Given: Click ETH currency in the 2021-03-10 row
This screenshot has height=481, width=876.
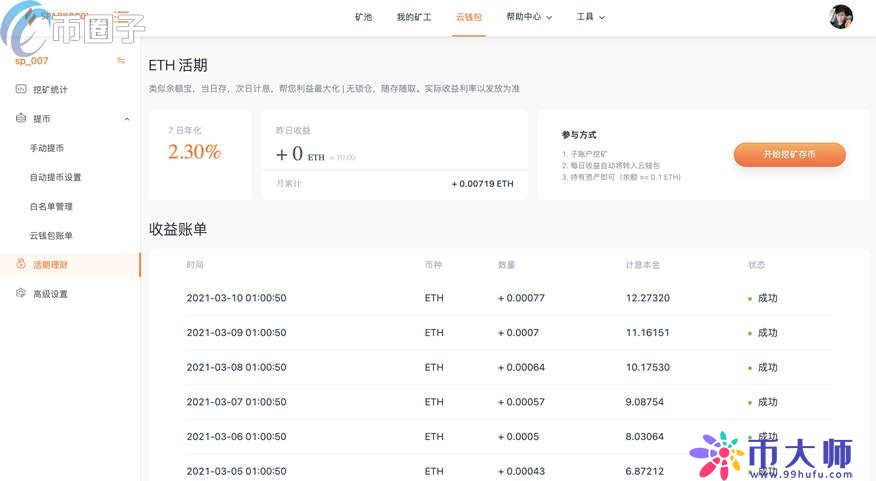Looking at the screenshot, I should click(434, 298).
